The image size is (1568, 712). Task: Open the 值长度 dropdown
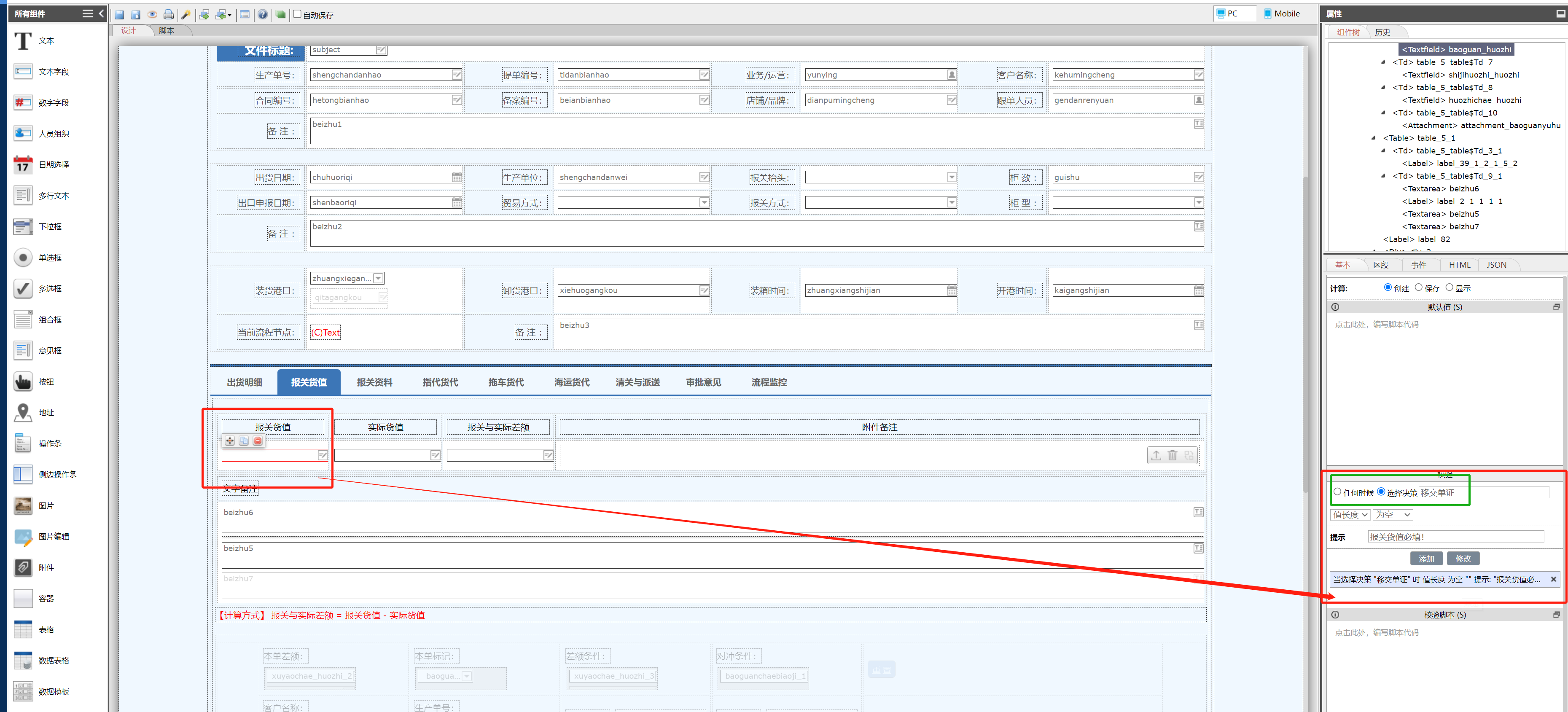[1350, 515]
